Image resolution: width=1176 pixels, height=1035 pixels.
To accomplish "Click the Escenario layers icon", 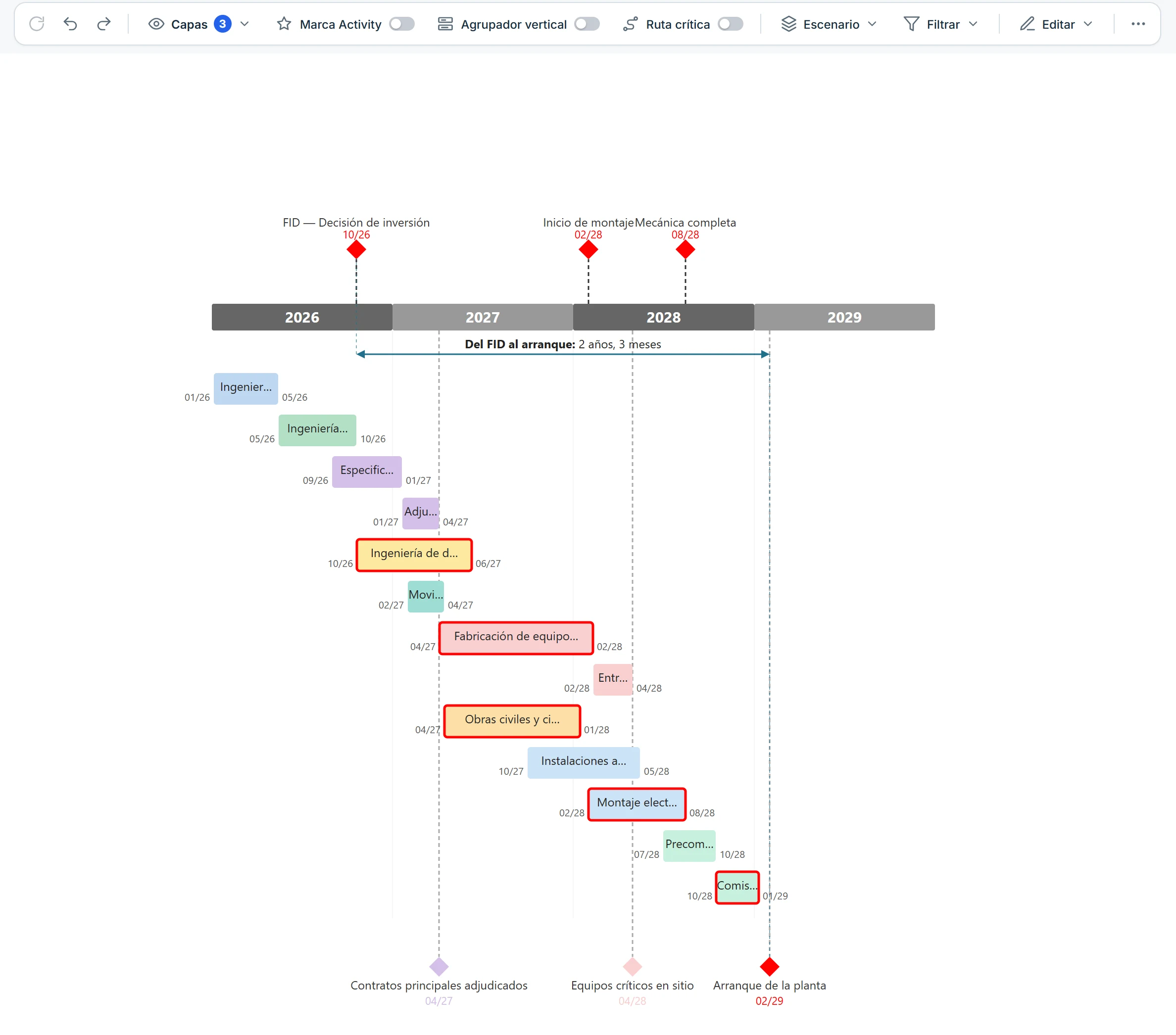I will 788,24.
